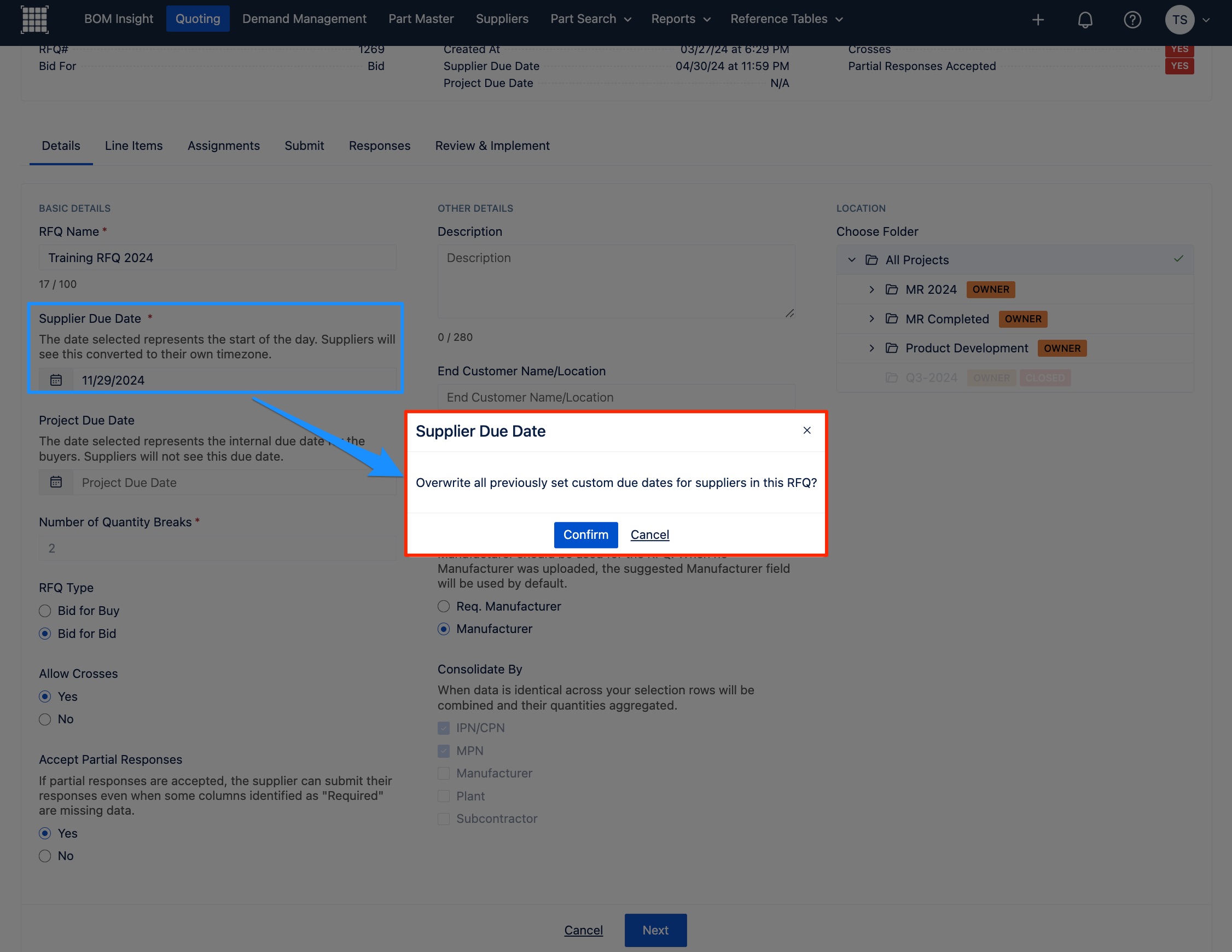1232x952 pixels.
Task: Expand the MR 2024 folder chevron
Action: coord(871,289)
